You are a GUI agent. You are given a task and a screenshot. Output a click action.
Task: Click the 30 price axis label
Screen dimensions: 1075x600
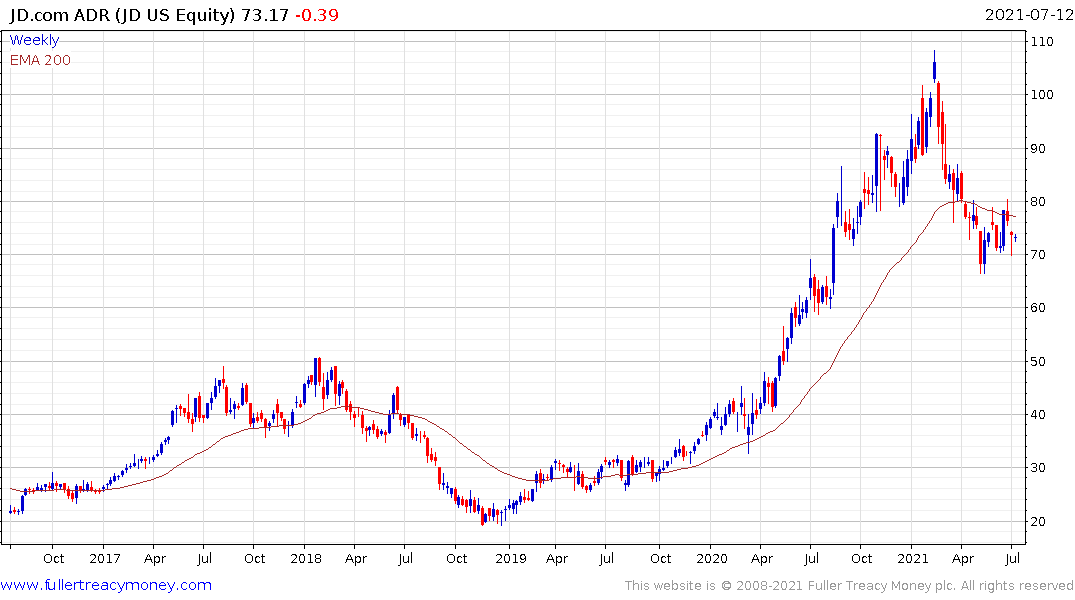point(1039,468)
